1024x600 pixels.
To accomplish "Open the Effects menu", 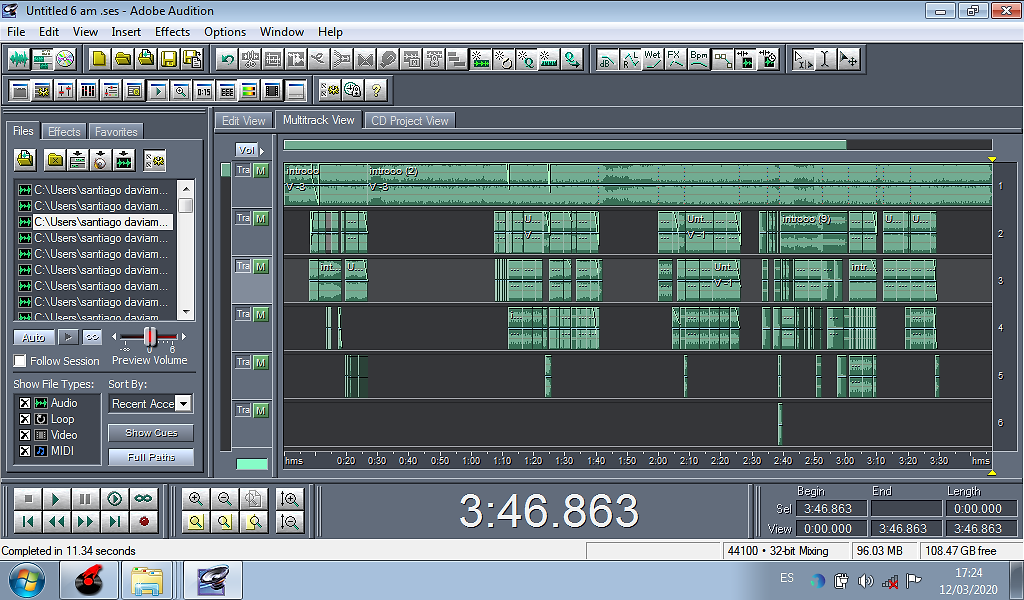I will [172, 31].
